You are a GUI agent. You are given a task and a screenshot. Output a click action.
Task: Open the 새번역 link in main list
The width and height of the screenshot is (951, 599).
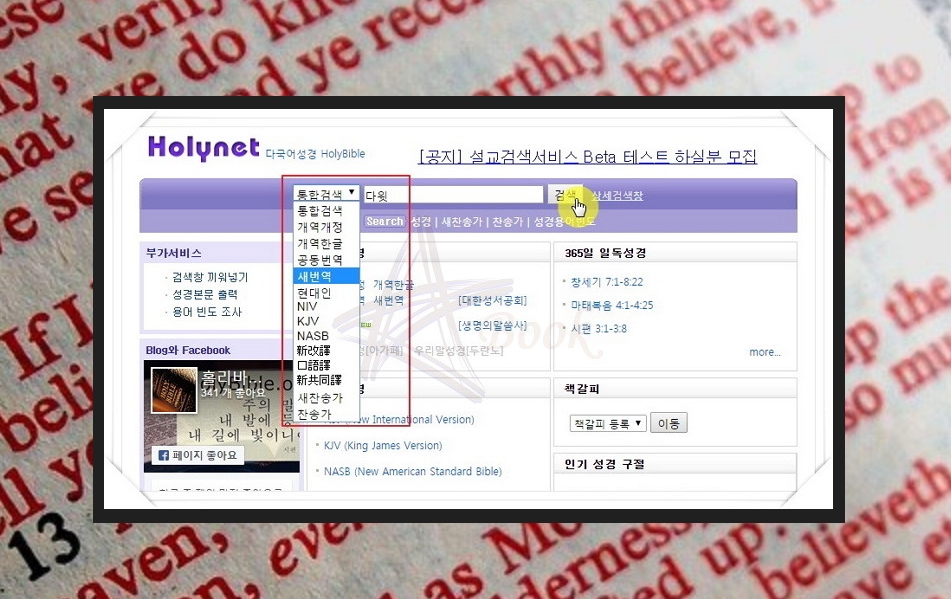388,300
